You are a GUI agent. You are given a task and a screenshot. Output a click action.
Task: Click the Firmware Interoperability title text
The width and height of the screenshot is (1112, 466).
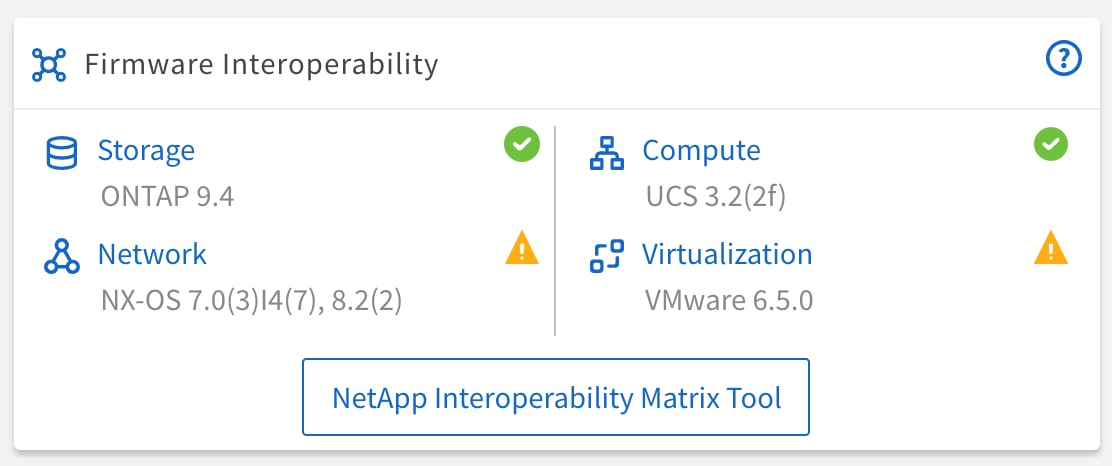[x=261, y=65]
